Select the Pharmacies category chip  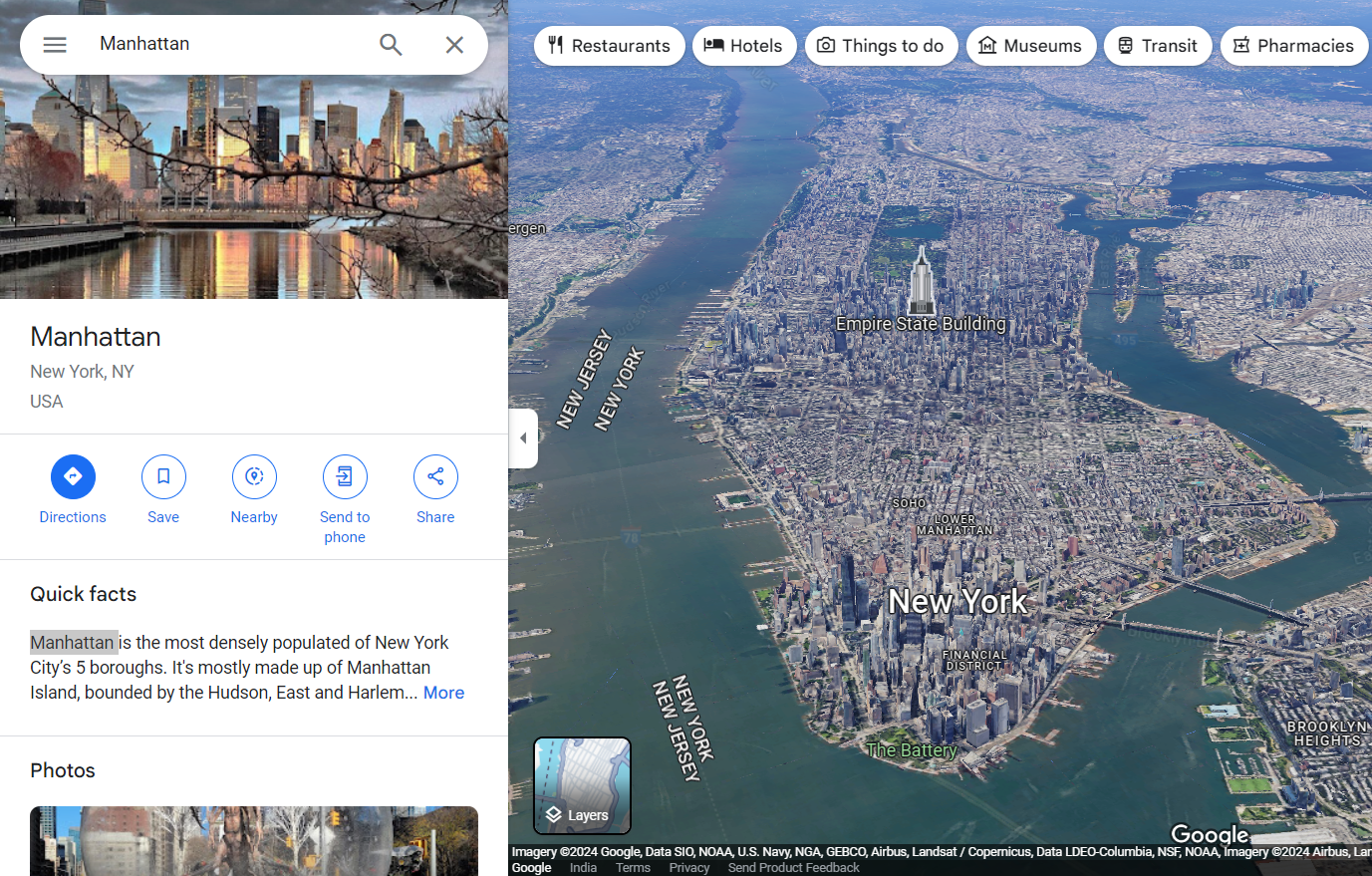[1294, 46]
